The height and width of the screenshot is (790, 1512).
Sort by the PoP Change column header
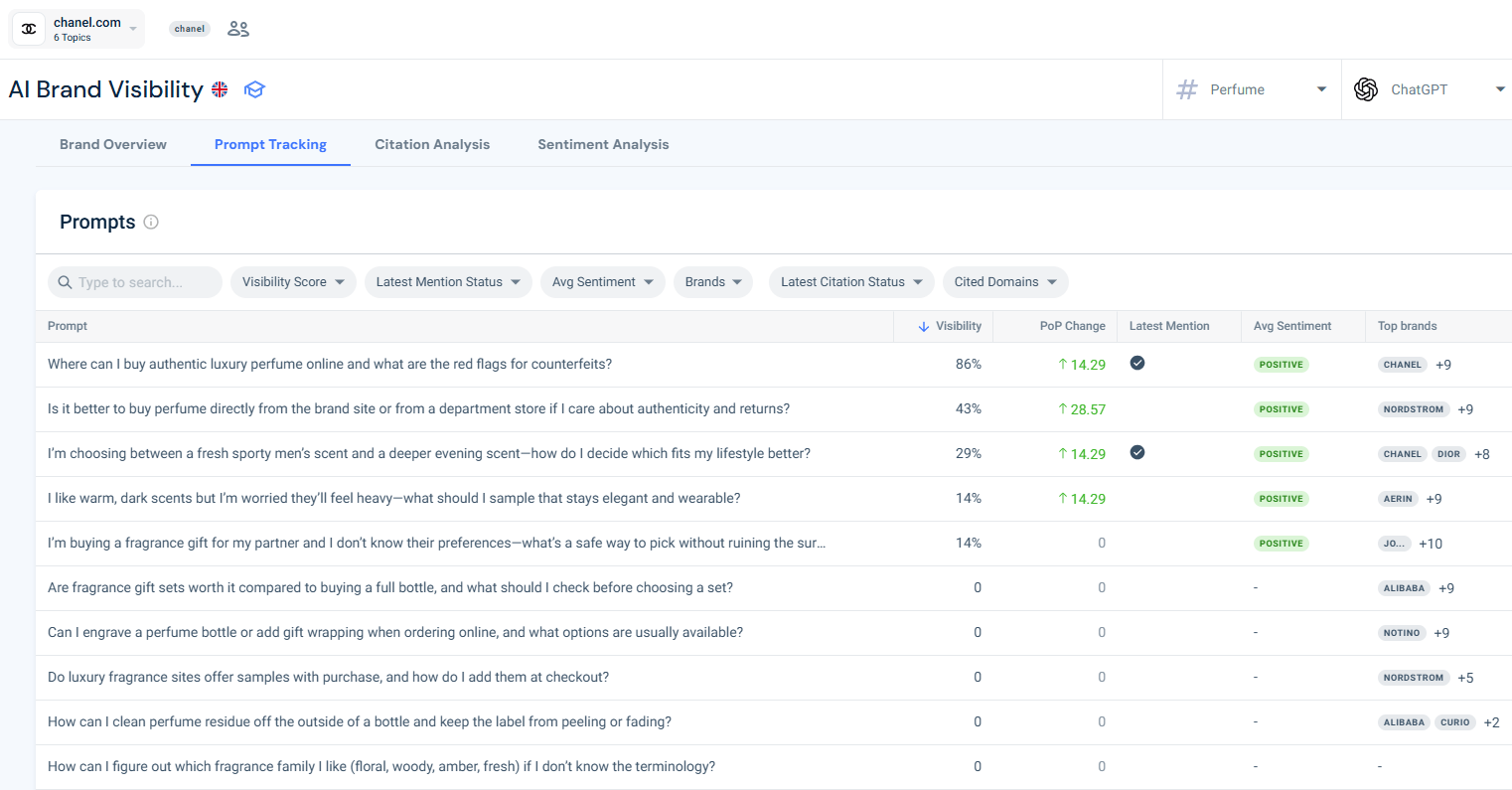[x=1072, y=326]
